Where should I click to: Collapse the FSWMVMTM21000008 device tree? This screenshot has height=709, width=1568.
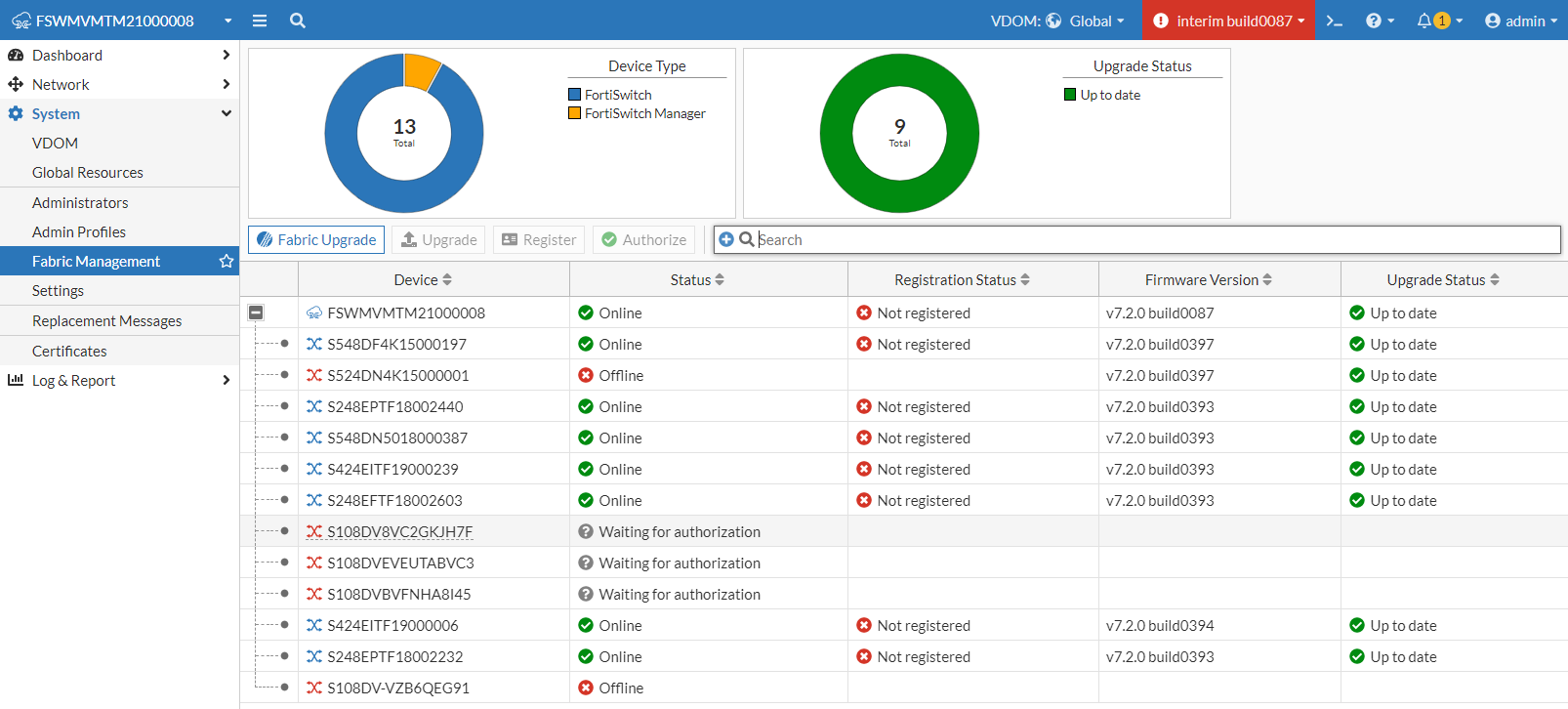click(256, 313)
